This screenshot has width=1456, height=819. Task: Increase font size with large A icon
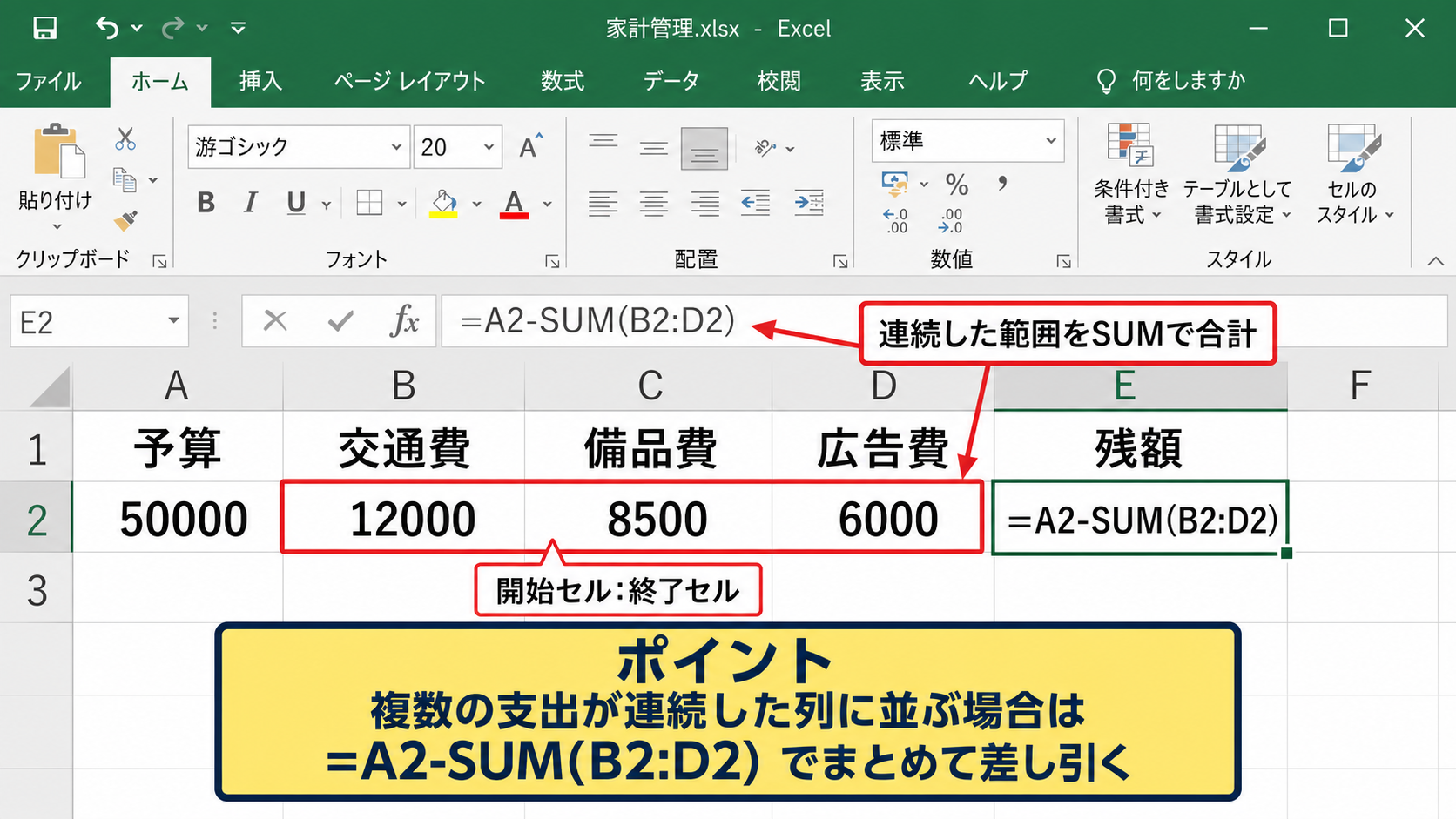pyautogui.click(x=530, y=146)
